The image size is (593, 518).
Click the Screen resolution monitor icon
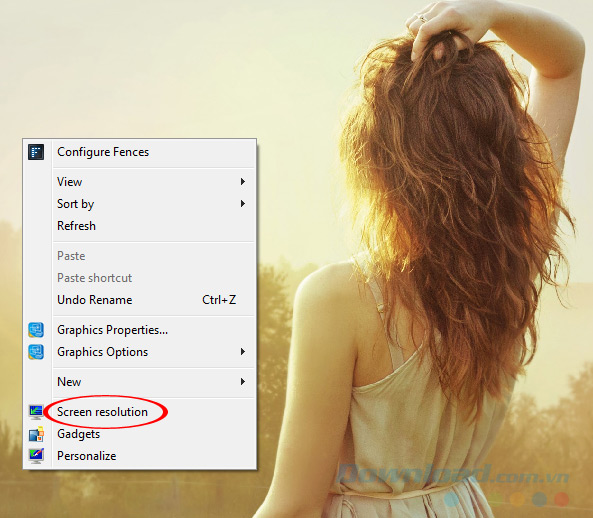click(x=36, y=412)
